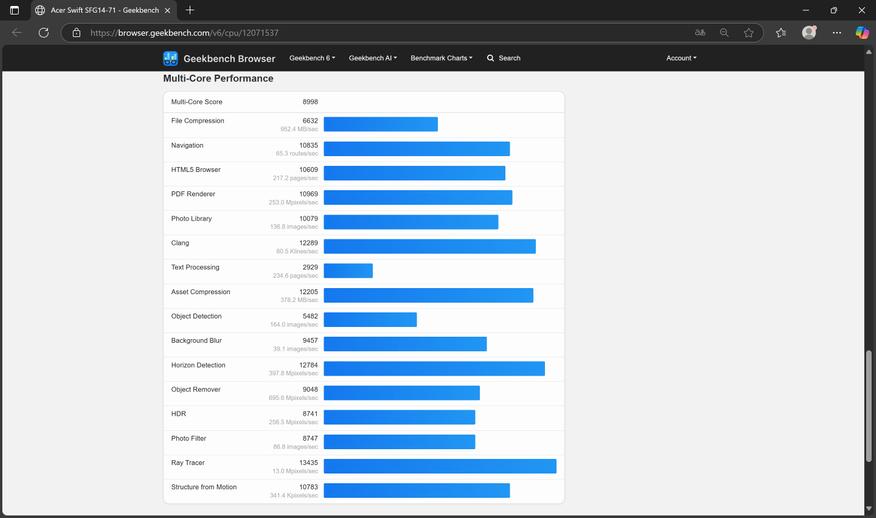The width and height of the screenshot is (876, 518).
Task: Click the Multi-Core Performance heading
Action: click(218, 79)
